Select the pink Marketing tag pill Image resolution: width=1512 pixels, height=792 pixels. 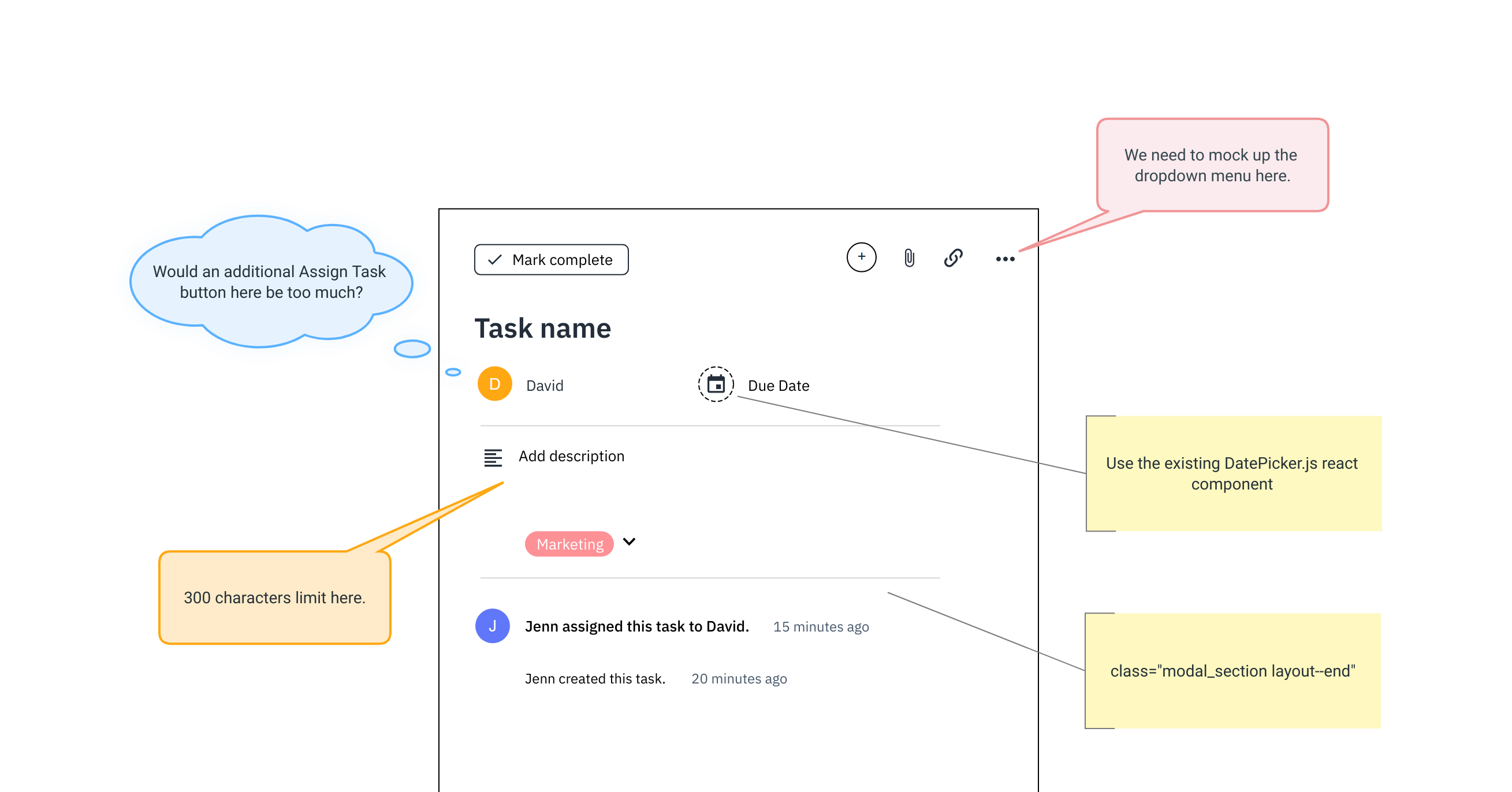pyautogui.click(x=569, y=544)
